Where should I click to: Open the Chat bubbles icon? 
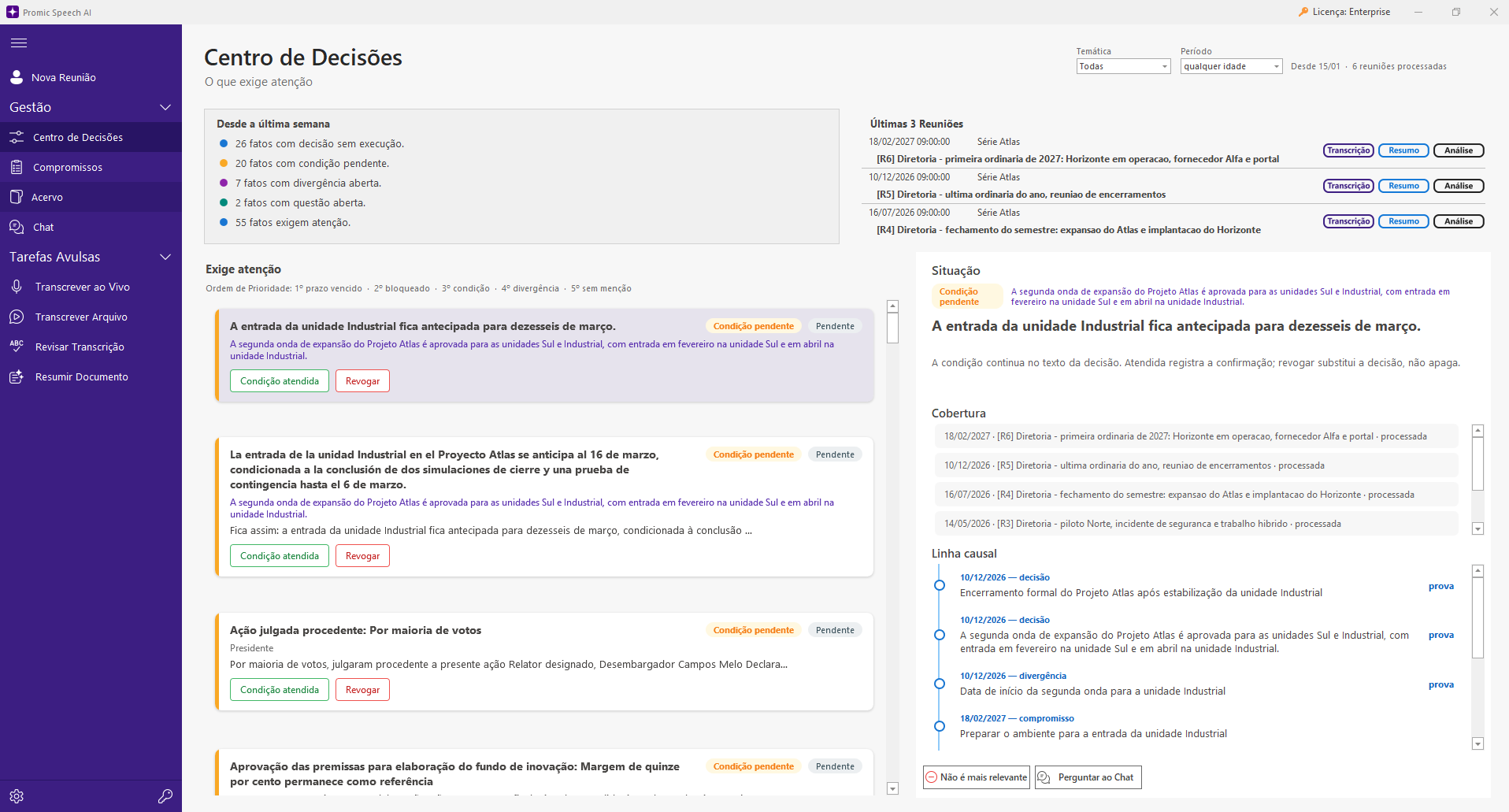(x=17, y=227)
